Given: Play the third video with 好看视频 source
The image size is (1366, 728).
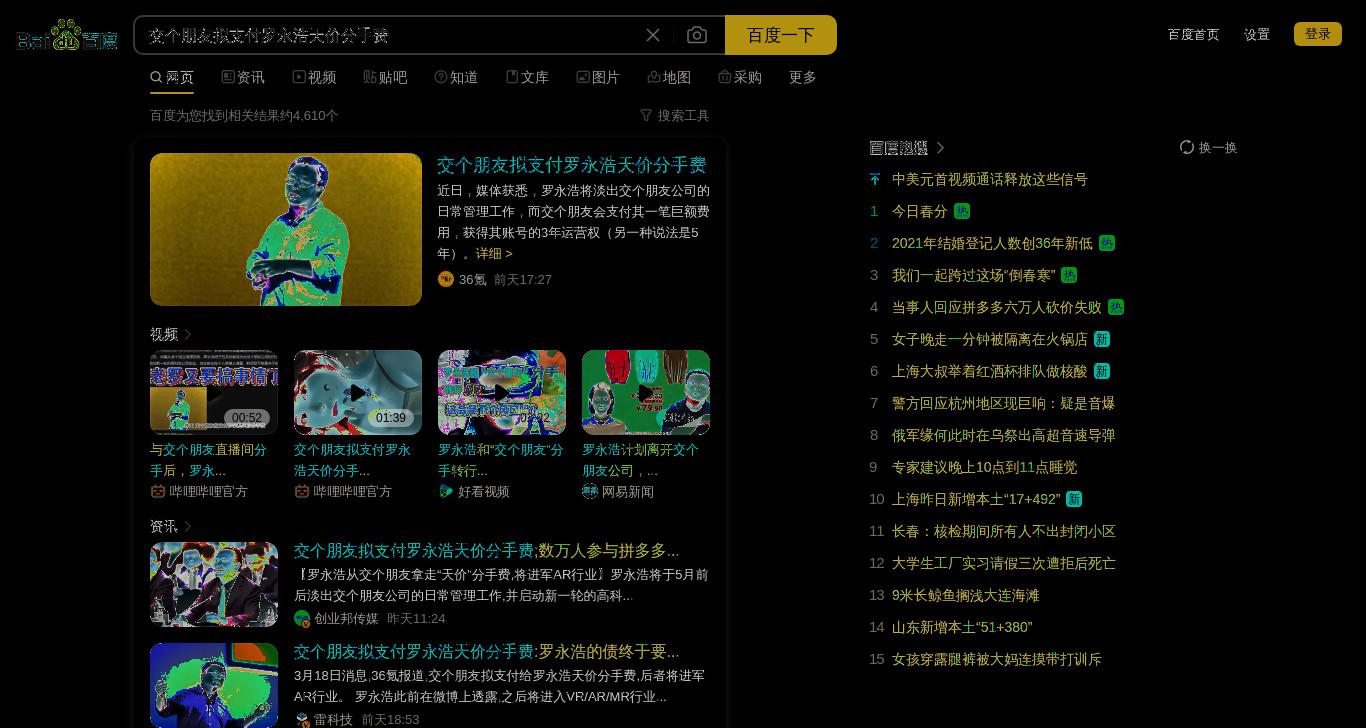Looking at the screenshot, I should click(x=502, y=392).
